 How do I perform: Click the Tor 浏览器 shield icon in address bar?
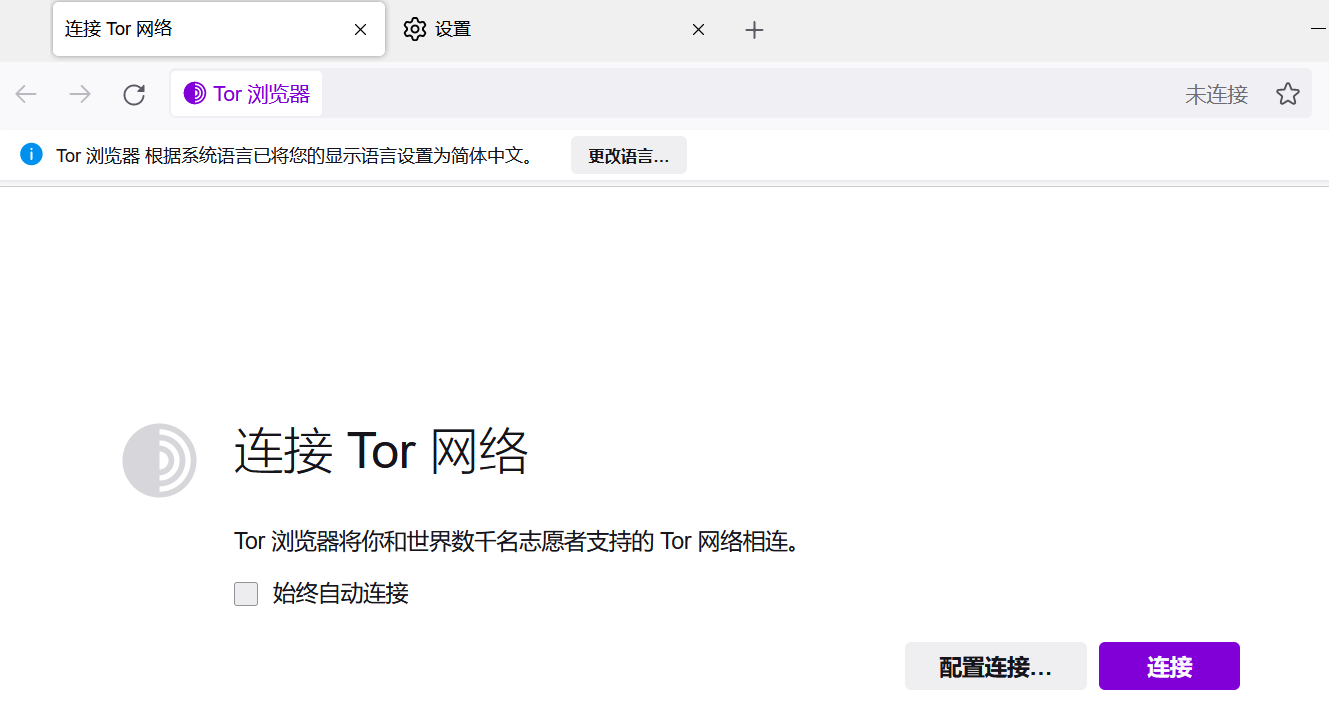[193, 93]
